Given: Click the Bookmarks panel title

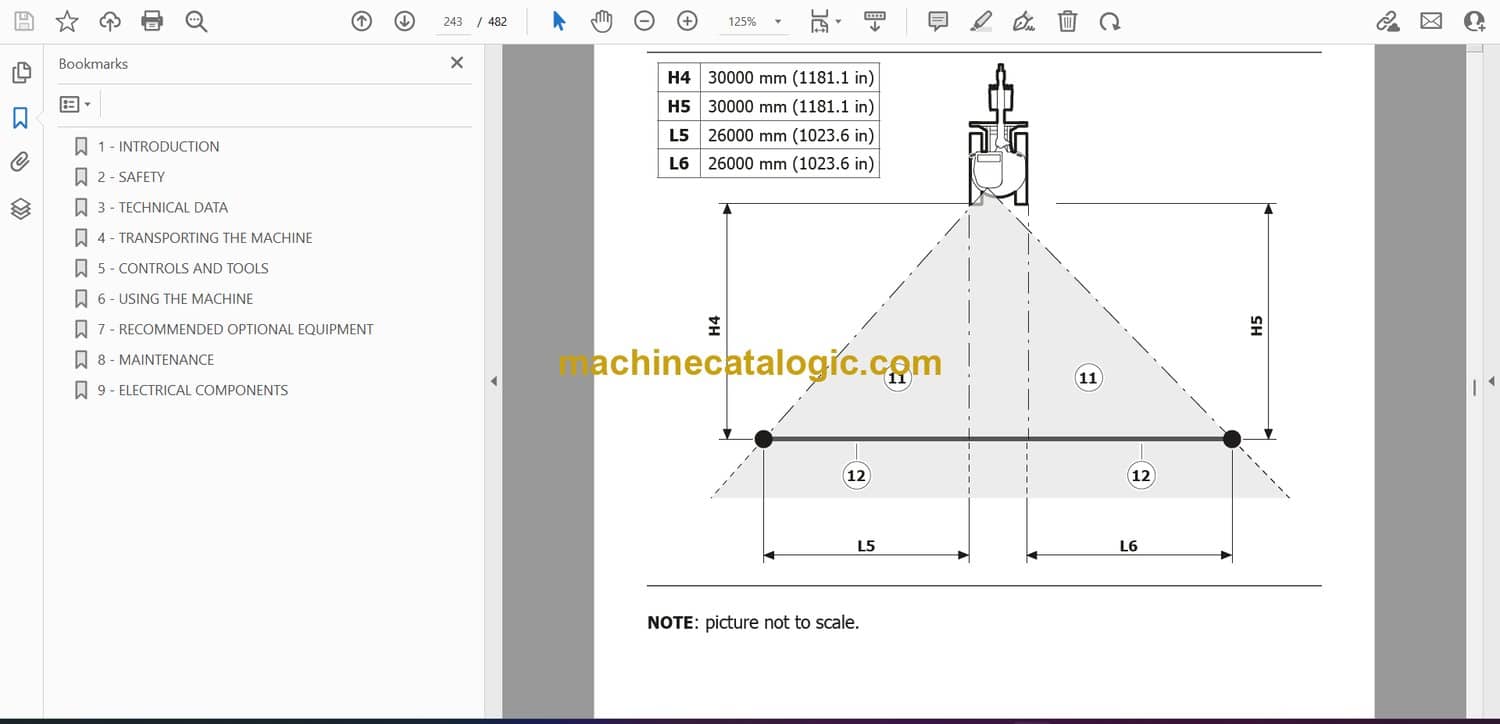Looking at the screenshot, I should [x=93, y=63].
